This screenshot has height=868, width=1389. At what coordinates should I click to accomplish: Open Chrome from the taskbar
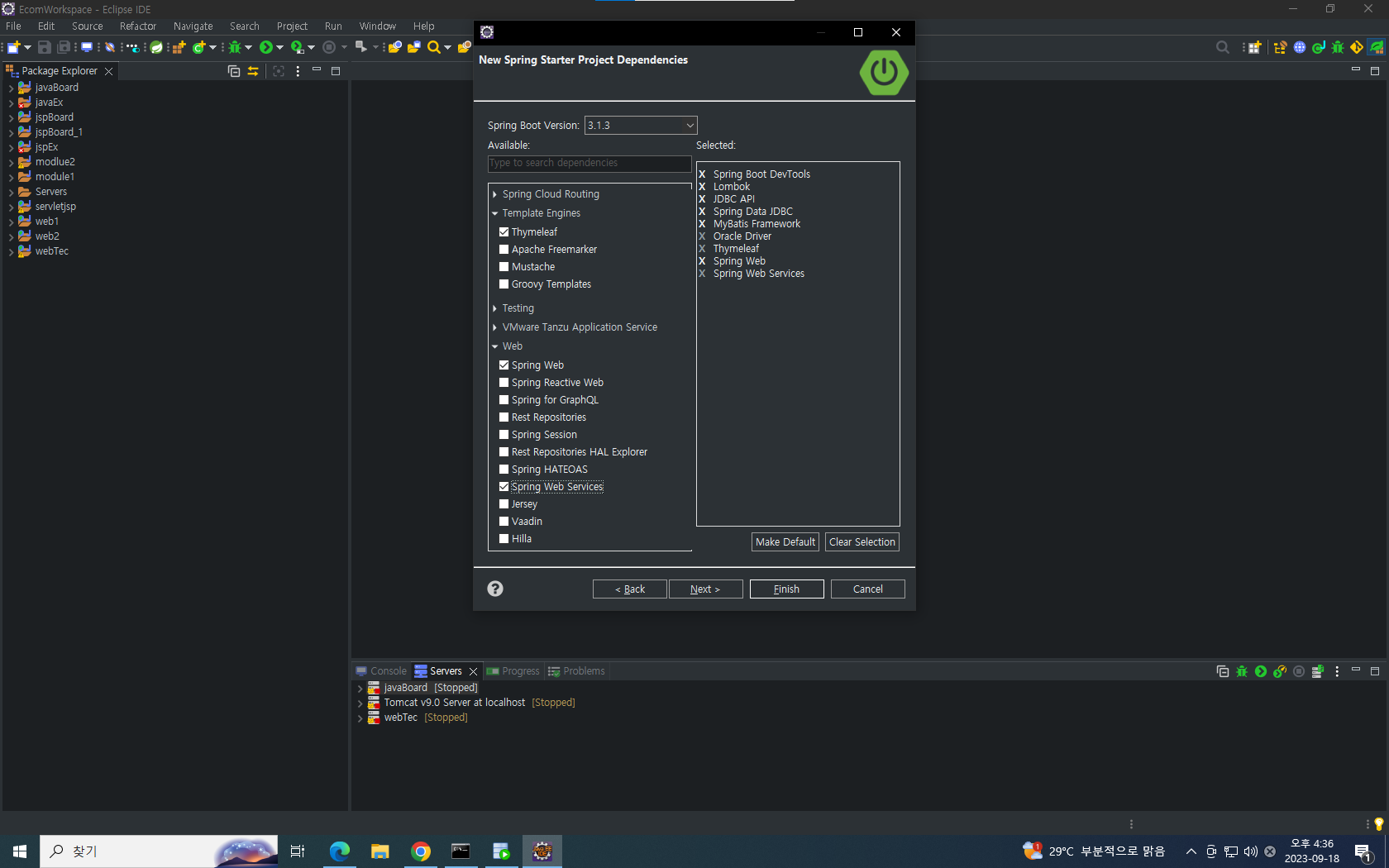421,851
